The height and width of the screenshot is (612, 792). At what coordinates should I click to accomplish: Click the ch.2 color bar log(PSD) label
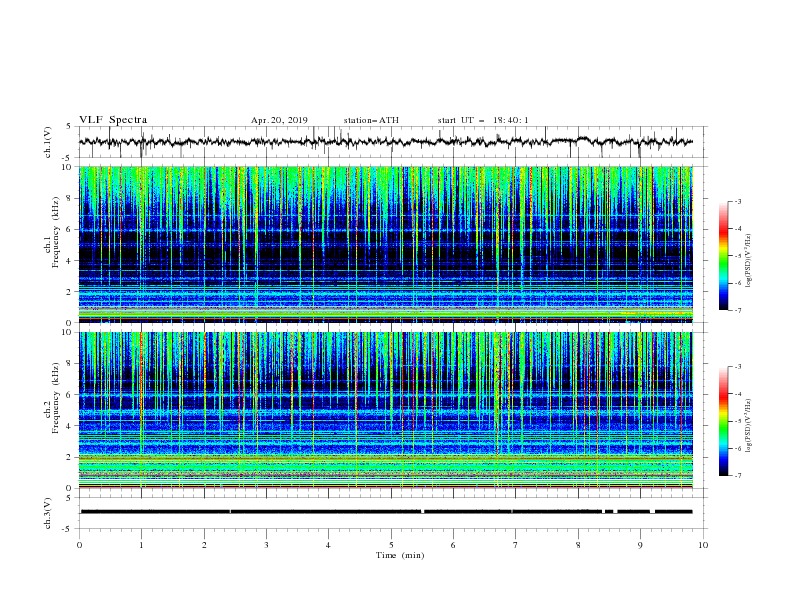click(x=749, y=425)
